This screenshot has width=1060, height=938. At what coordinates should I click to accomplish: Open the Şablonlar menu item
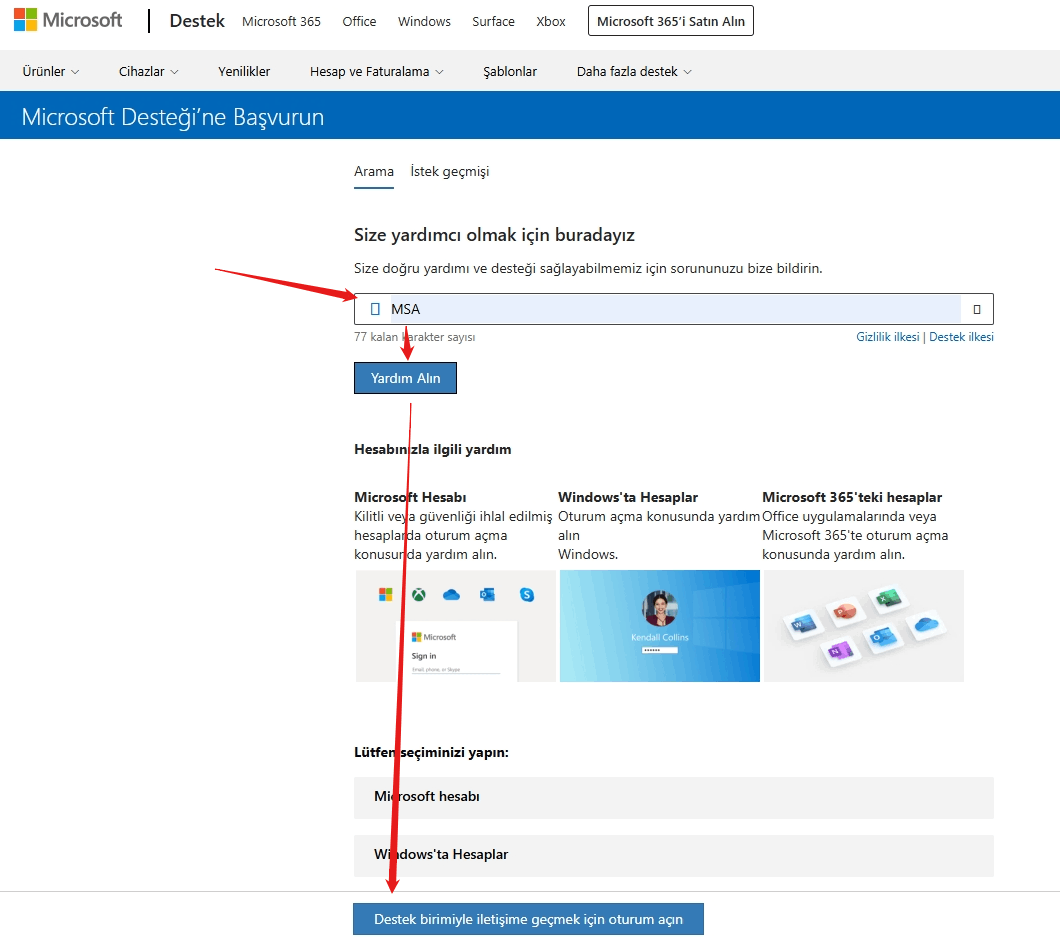pyautogui.click(x=510, y=72)
